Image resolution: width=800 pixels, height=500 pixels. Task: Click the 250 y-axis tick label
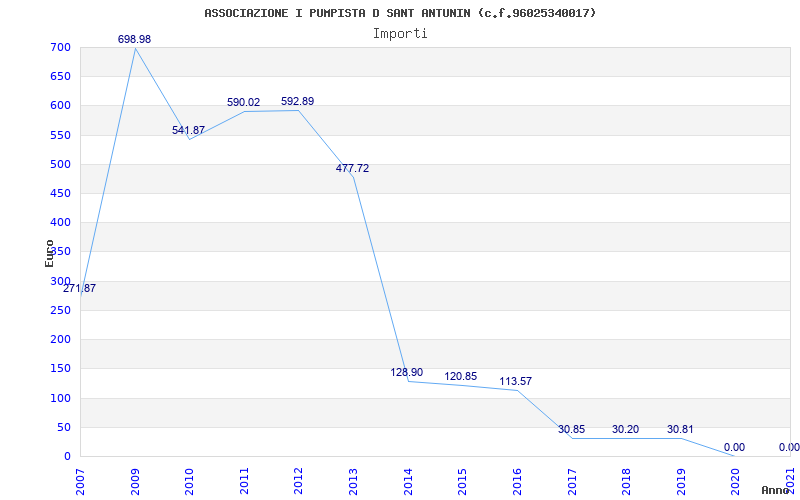(x=60, y=310)
